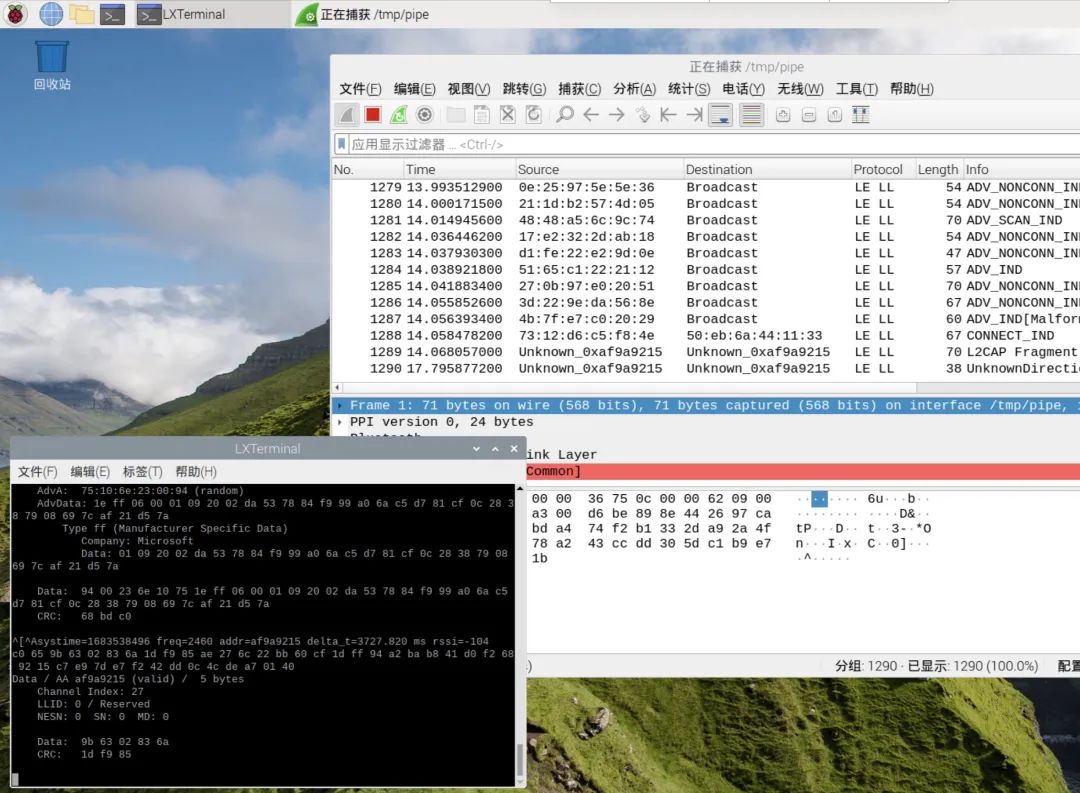
Task: Open LXTerminal 文件(F) menu
Action: click(x=37, y=472)
